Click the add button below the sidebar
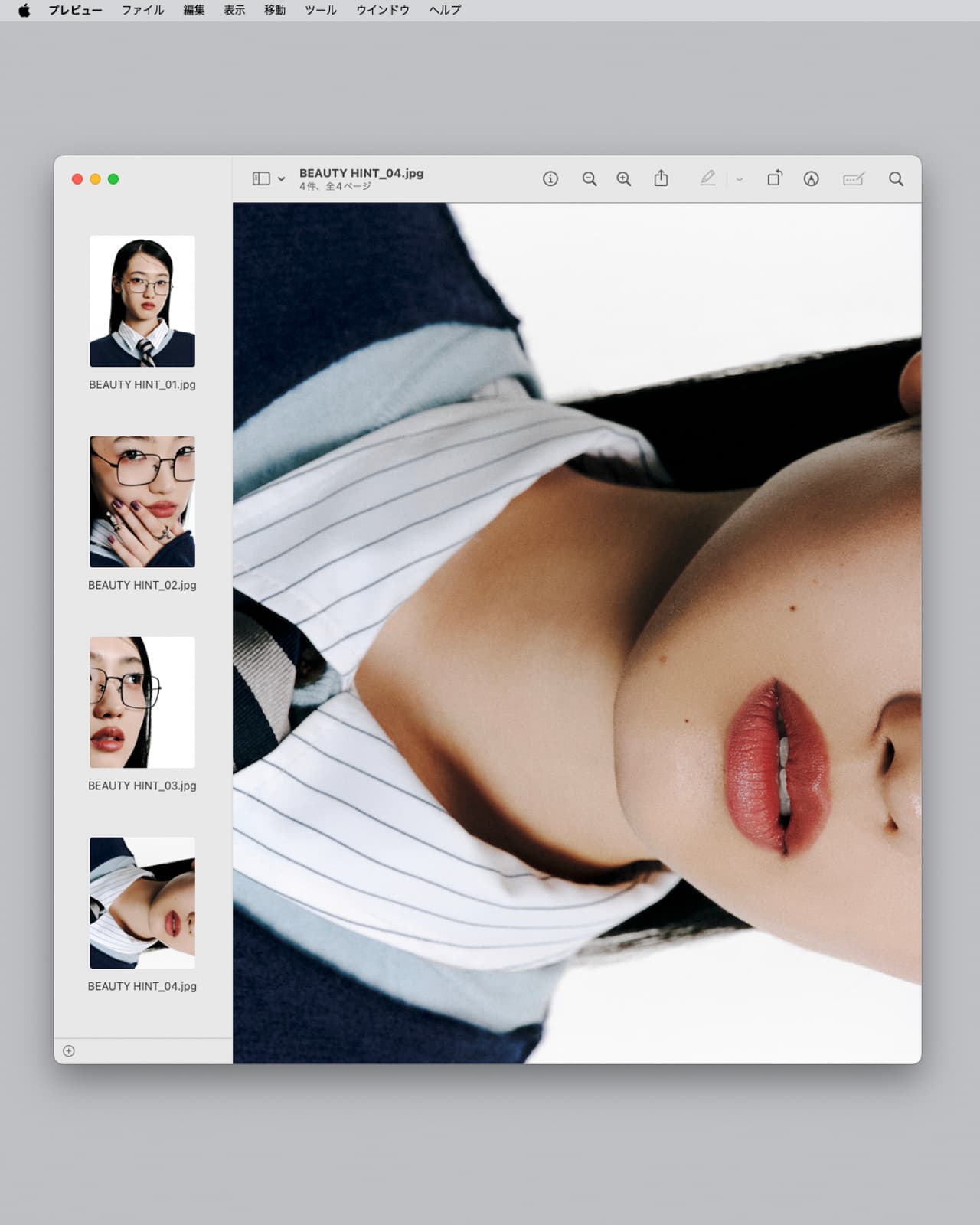 69,1051
